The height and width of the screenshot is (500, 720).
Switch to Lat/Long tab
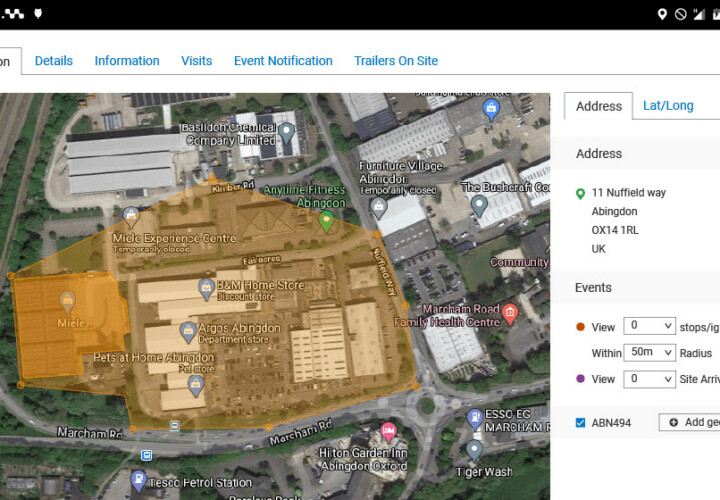668,106
